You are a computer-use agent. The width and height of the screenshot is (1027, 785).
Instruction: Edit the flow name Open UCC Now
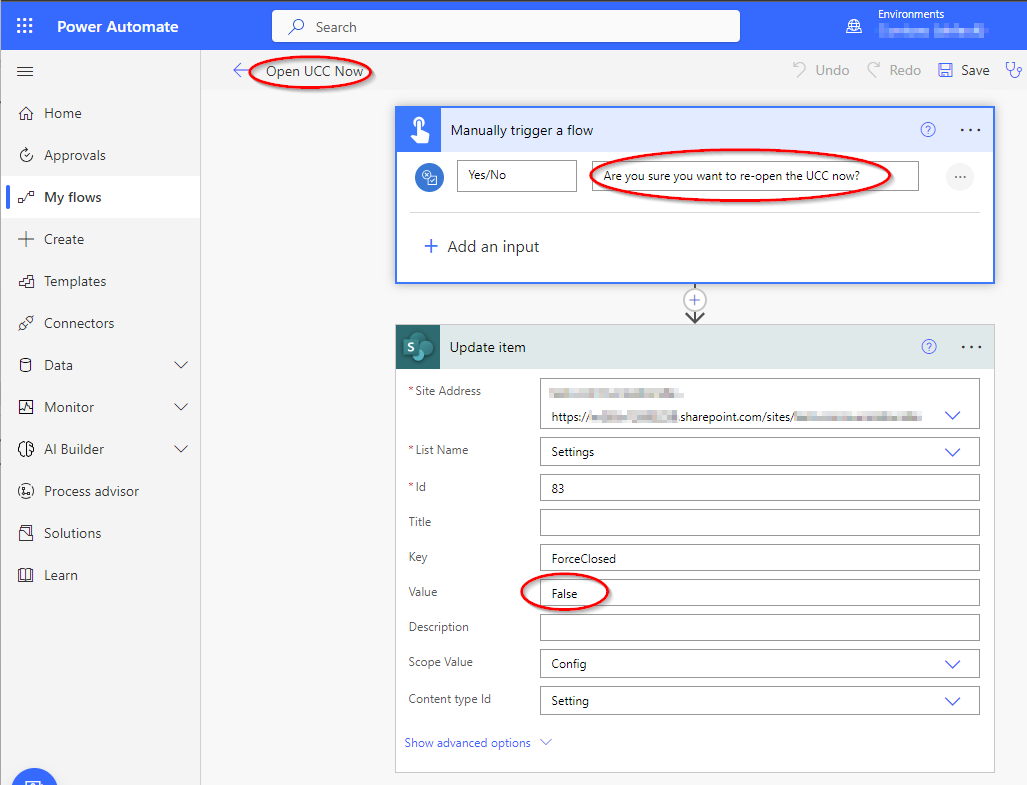point(314,71)
